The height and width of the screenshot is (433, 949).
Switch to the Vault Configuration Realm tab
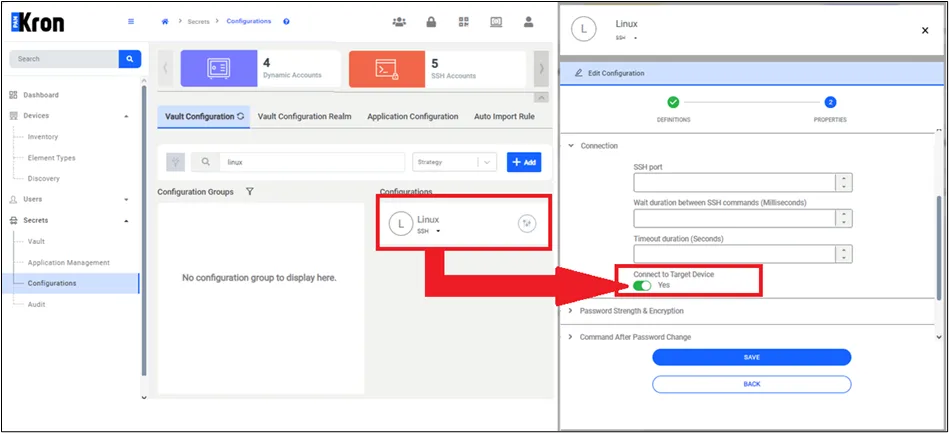304,116
